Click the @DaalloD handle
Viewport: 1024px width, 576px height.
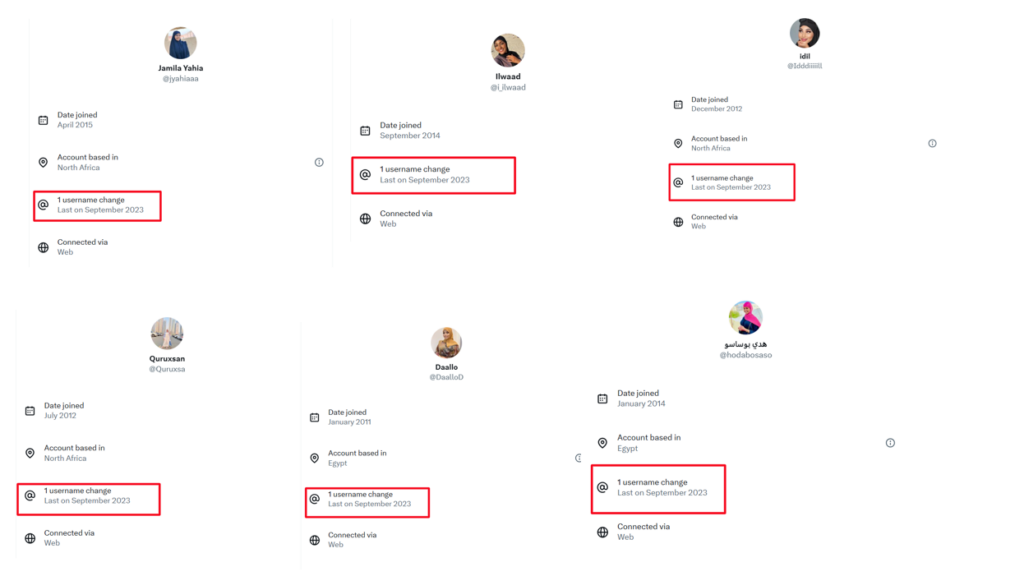(x=446, y=377)
